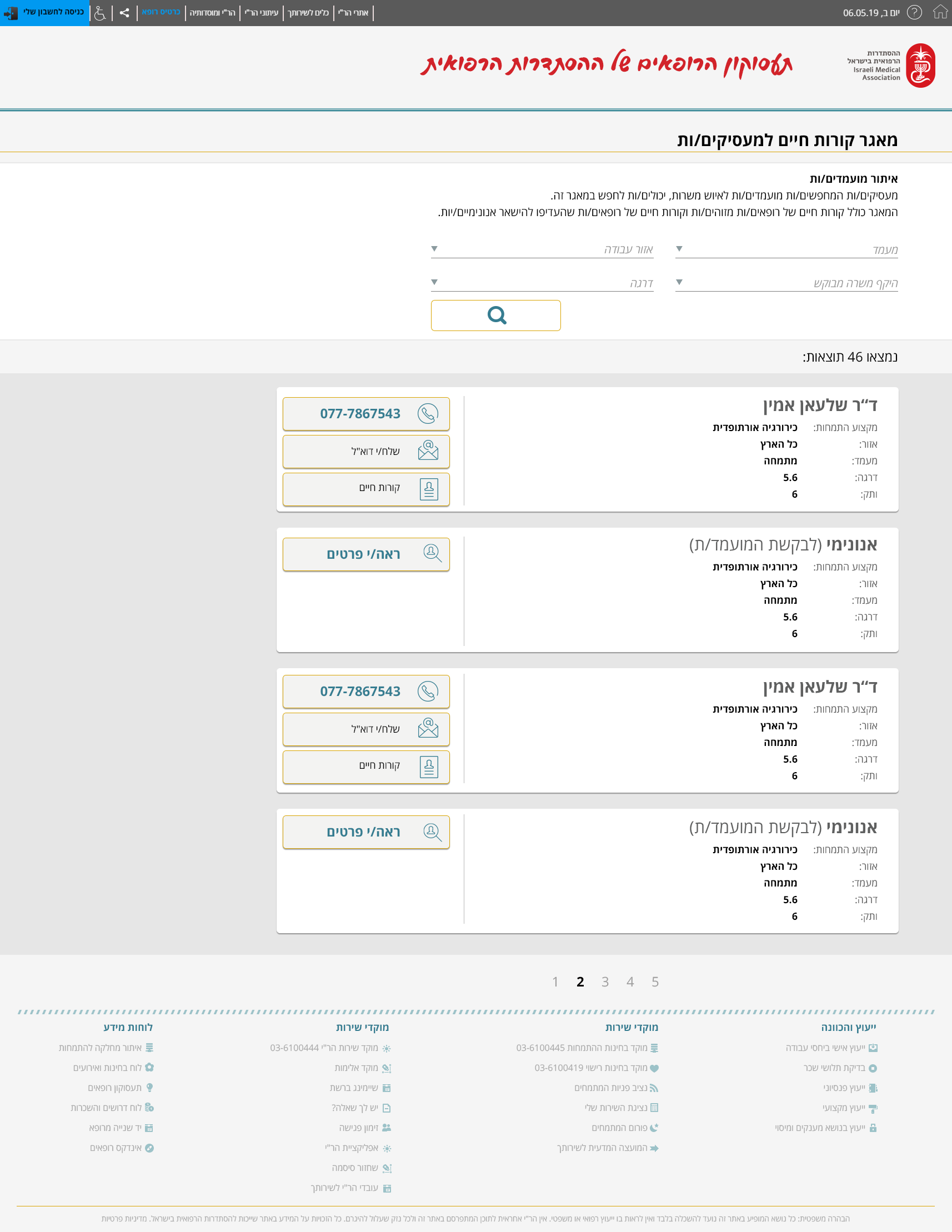Click the first ד"ר שלעאן אמין name heading
The width and height of the screenshot is (952, 1232).
tap(820, 405)
